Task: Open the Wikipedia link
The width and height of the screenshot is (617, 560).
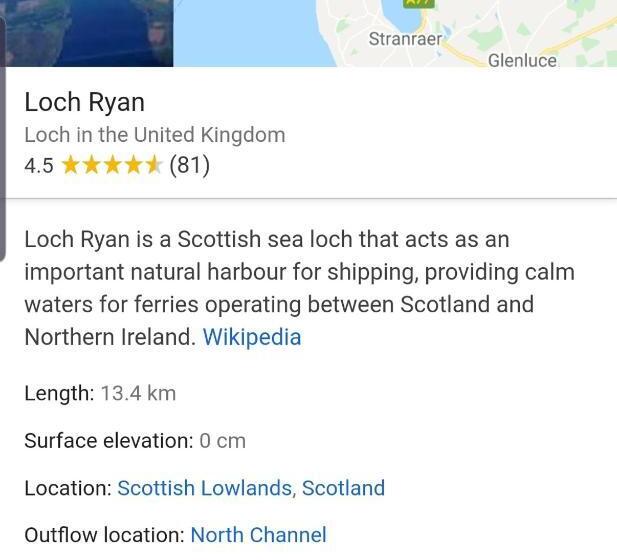Action: (x=251, y=337)
